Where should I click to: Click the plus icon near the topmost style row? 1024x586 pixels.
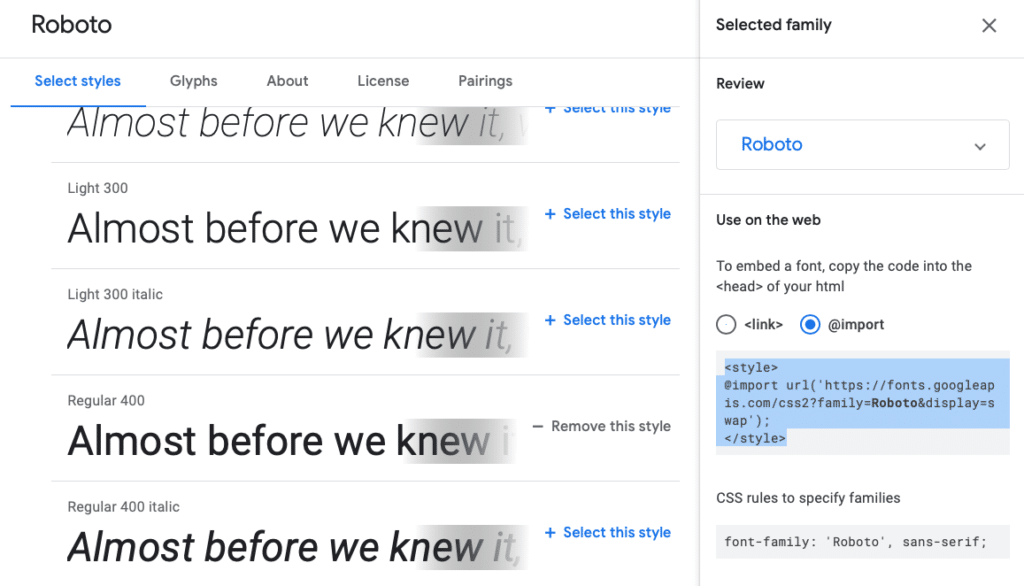click(553, 107)
